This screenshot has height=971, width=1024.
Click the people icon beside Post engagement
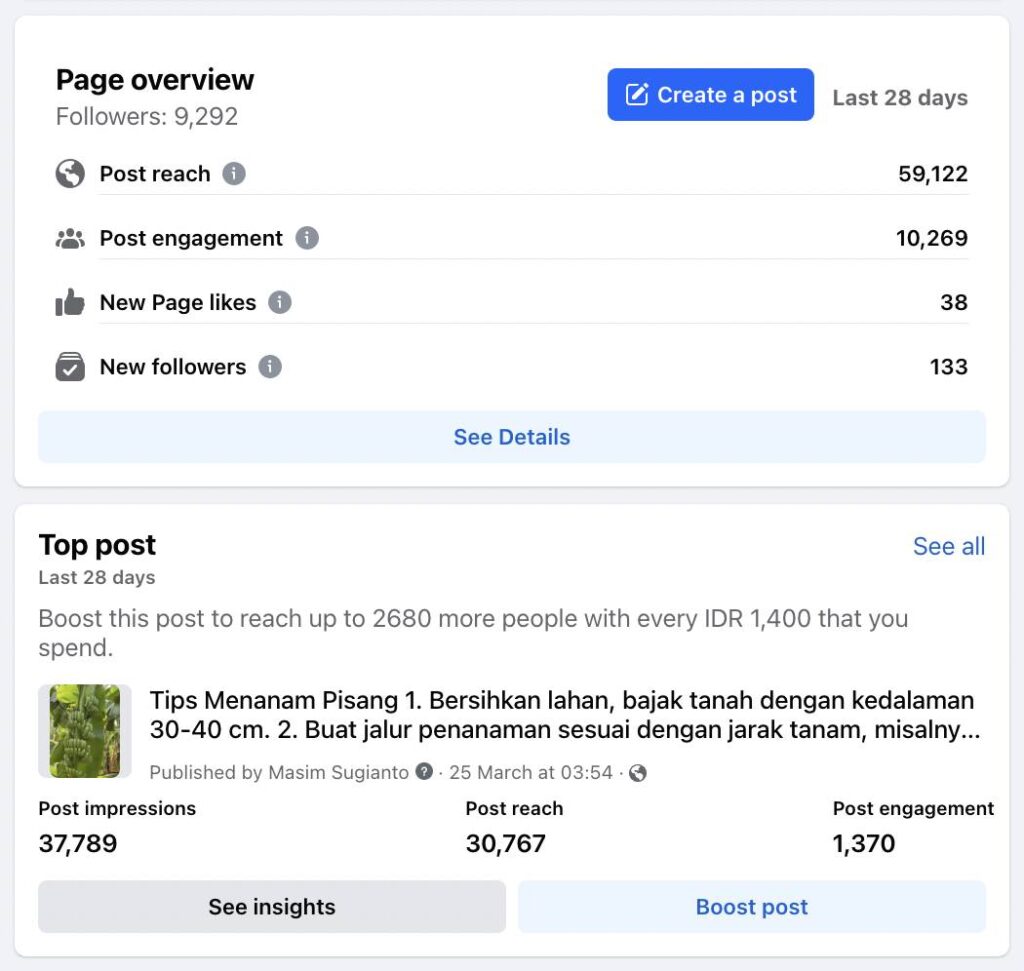70,239
